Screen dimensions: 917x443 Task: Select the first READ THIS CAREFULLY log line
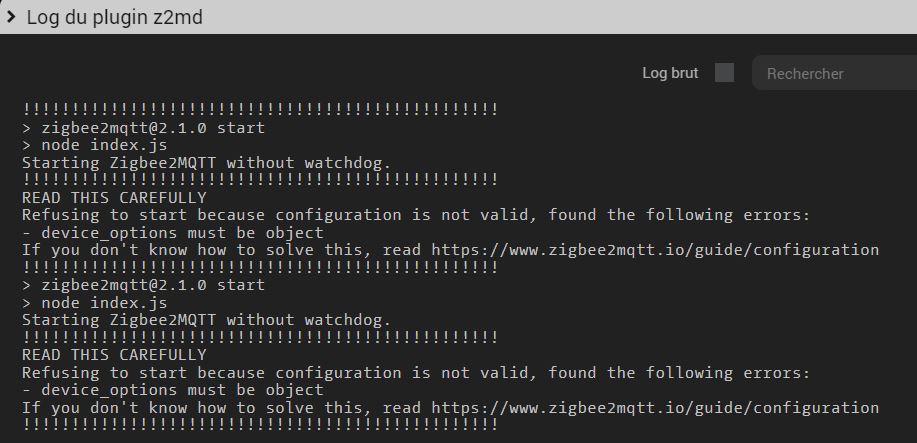(x=114, y=198)
